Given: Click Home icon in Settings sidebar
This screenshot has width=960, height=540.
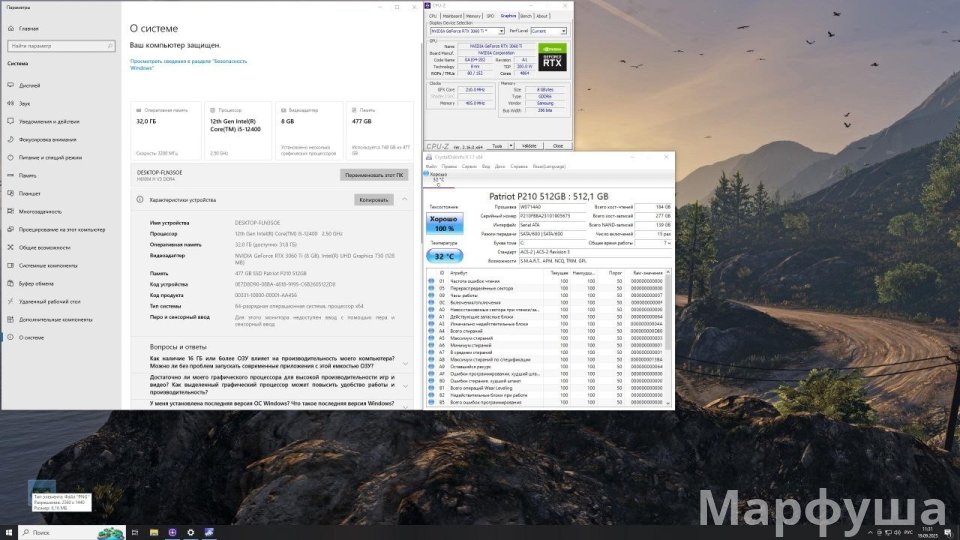Looking at the screenshot, I should [x=10, y=29].
